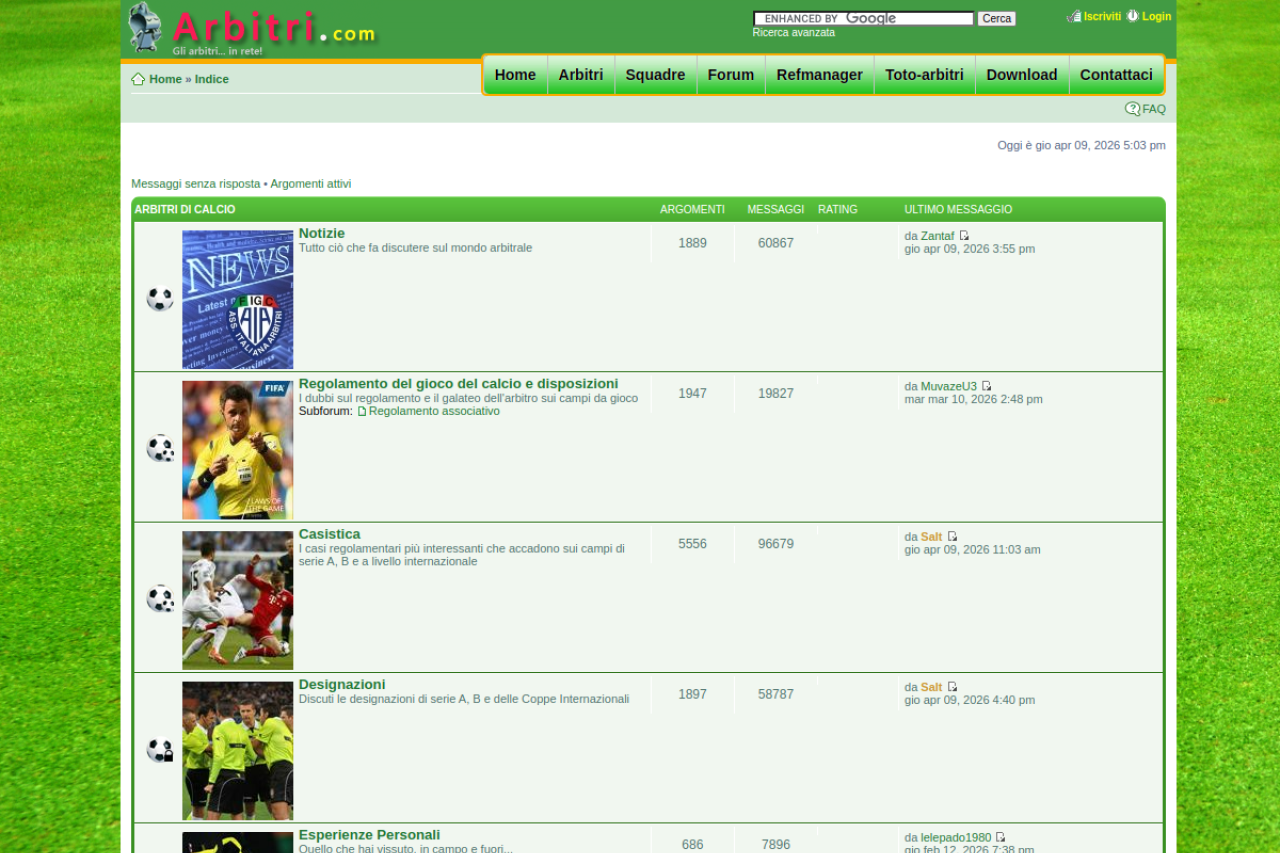
Task: Click the Designazioni referees thumbnail image
Action: (x=238, y=751)
